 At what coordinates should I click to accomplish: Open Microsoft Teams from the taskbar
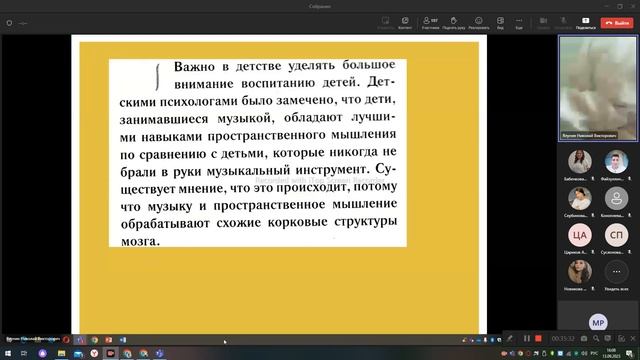[x=160, y=353]
